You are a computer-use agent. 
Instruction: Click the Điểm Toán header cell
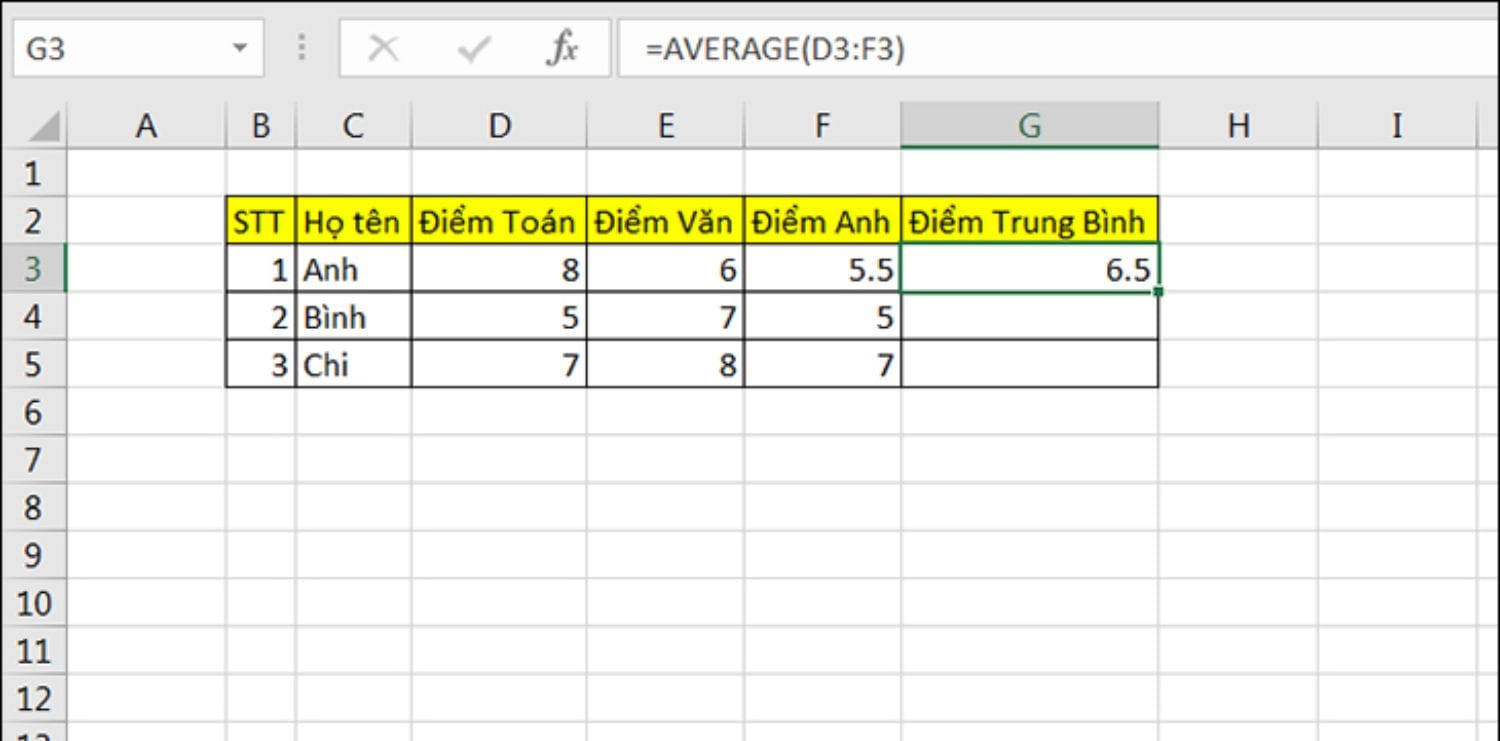pyautogui.click(x=499, y=221)
